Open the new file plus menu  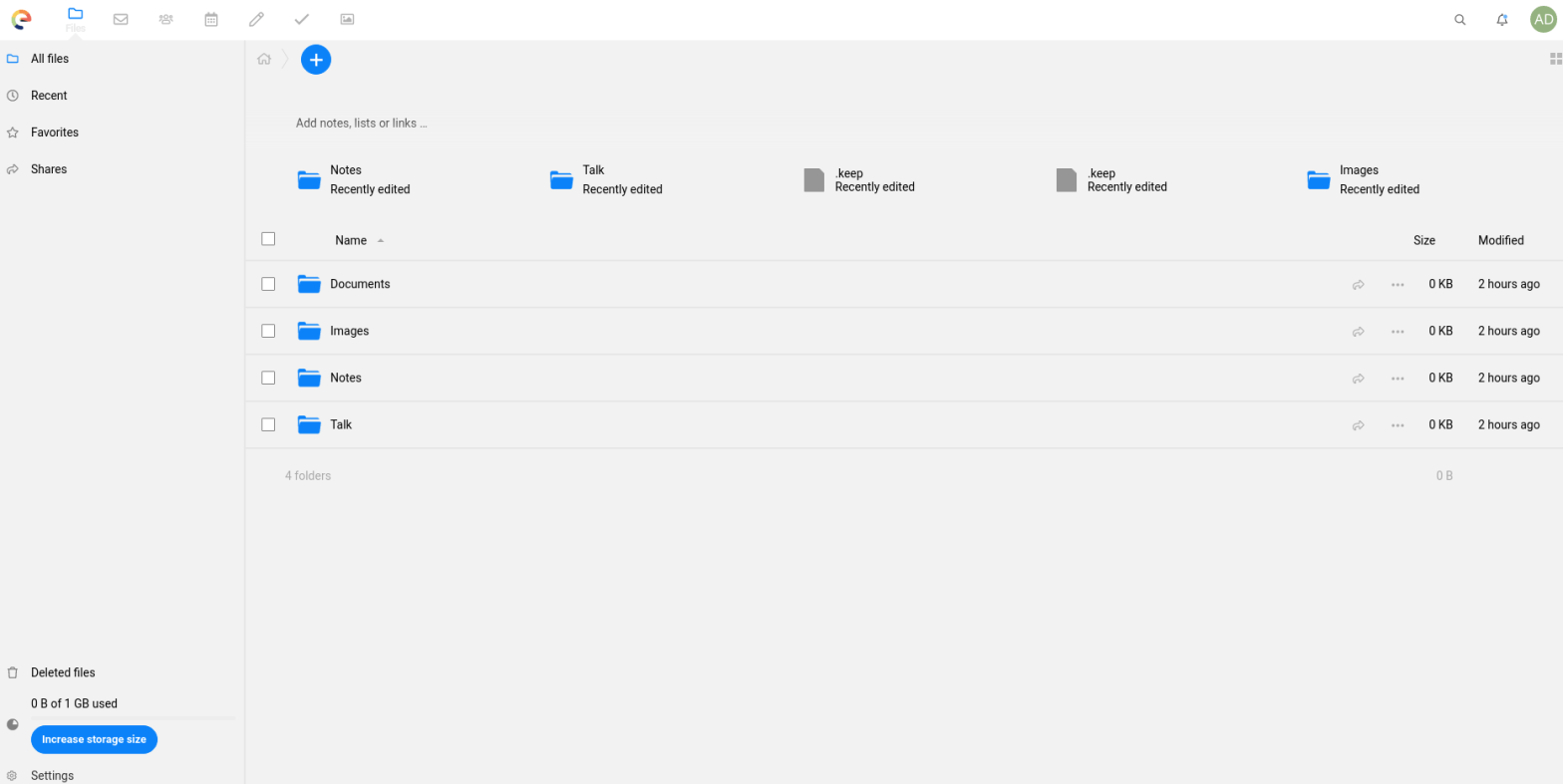coord(316,60)
